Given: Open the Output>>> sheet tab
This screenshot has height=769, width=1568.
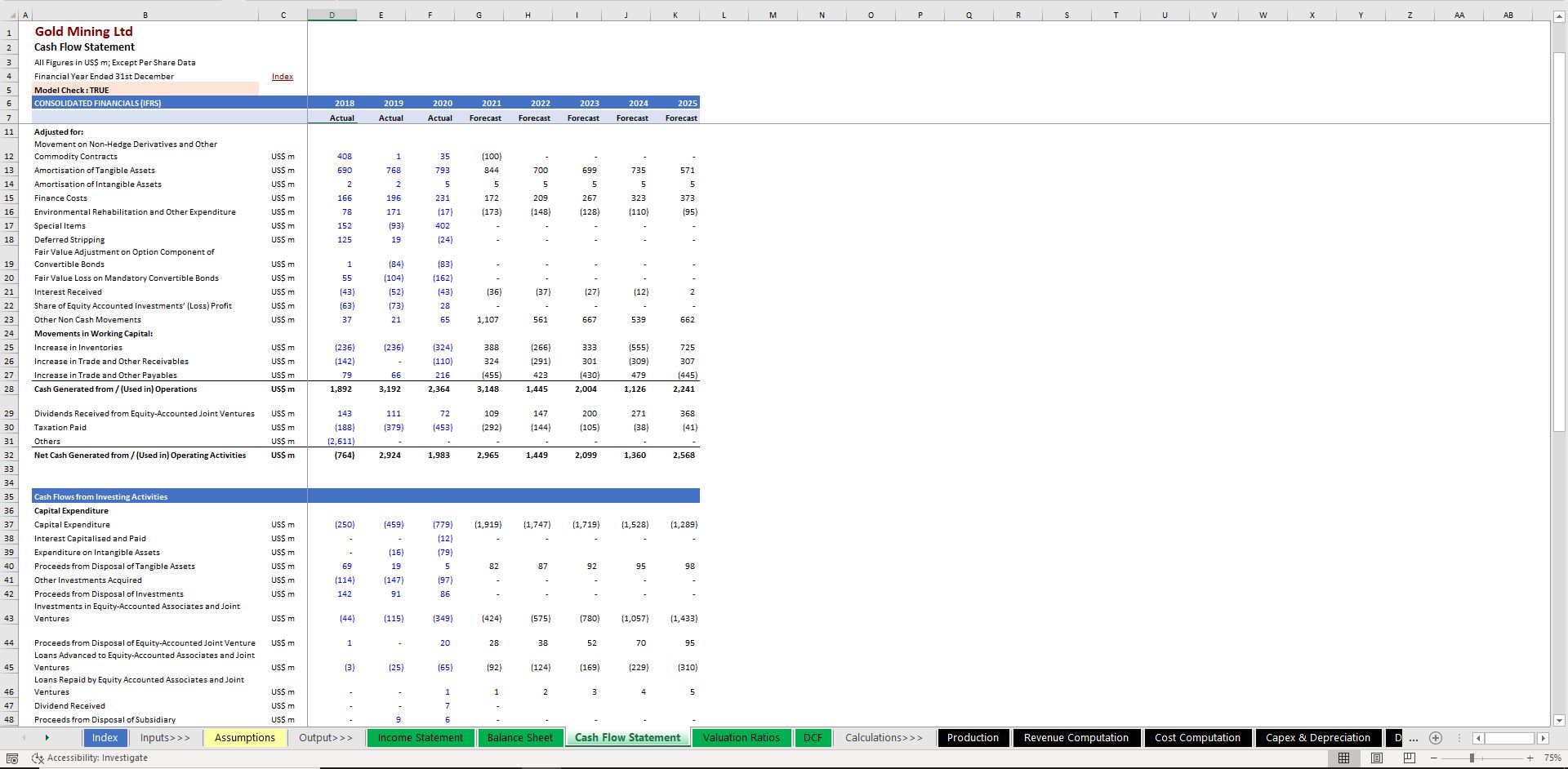Looking at the screenshot, I should click(326, 738).
